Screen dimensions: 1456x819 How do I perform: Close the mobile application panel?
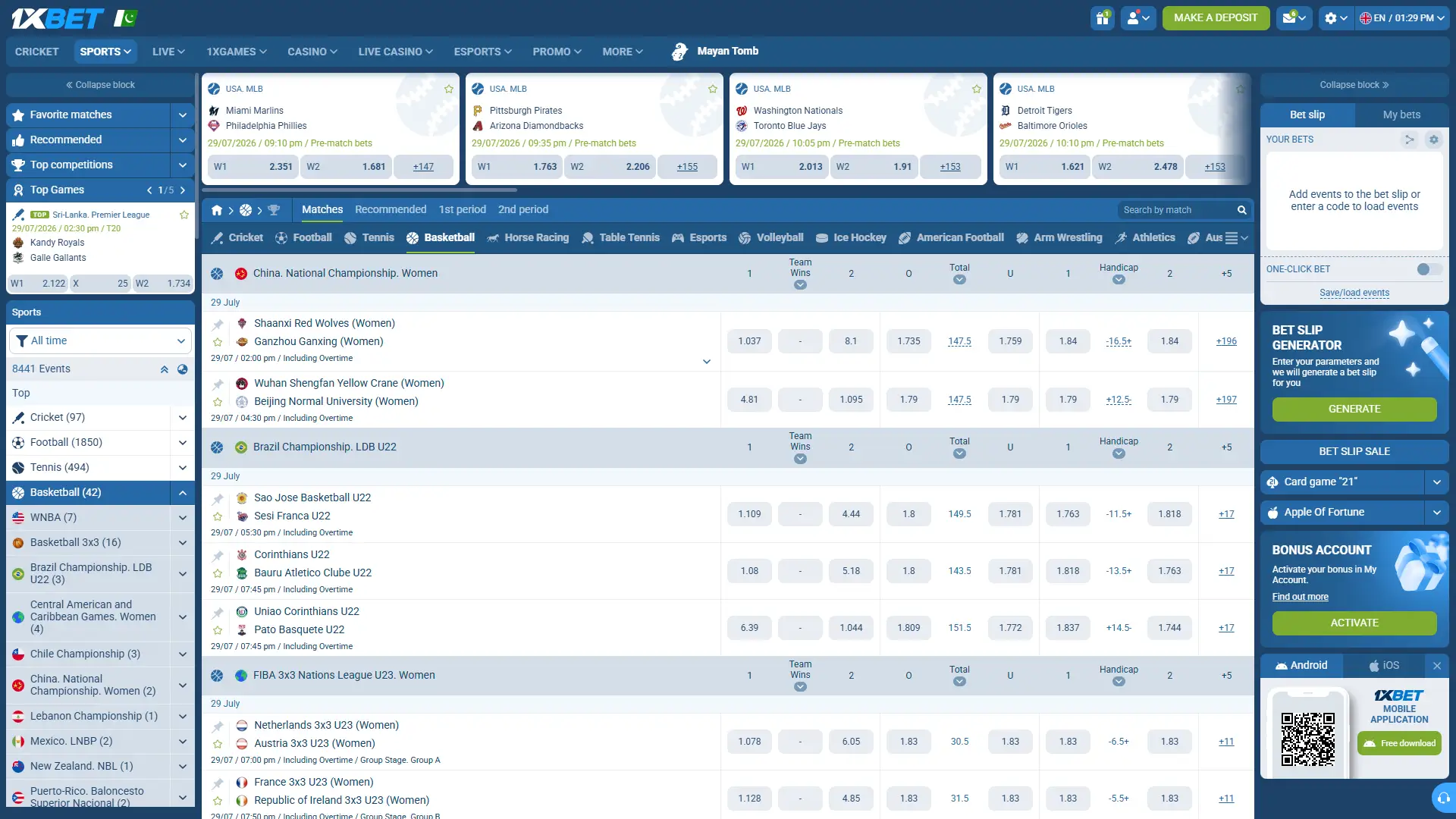(1437, 666)
